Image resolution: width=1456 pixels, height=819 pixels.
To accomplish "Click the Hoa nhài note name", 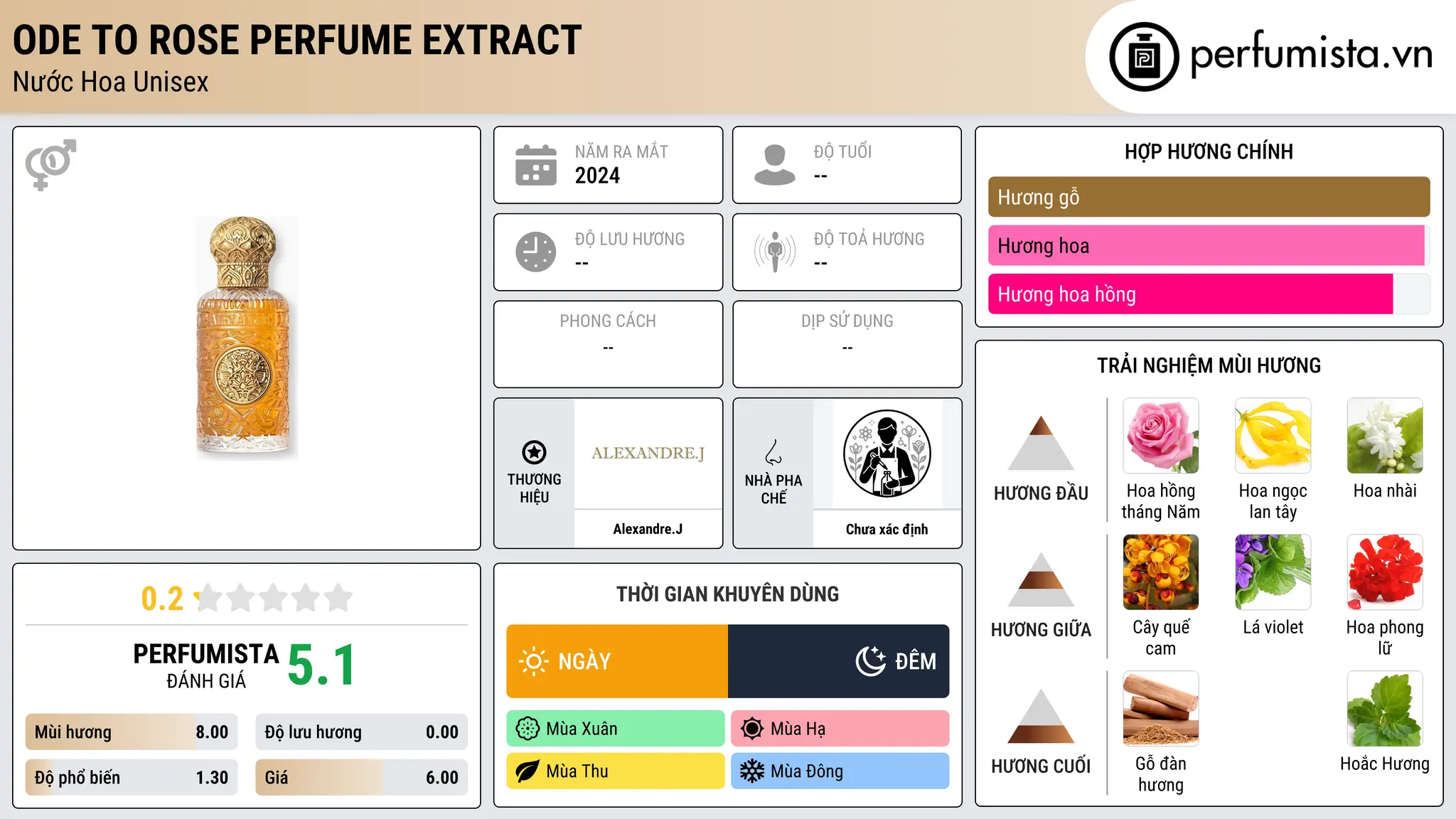I will 1385,491.
